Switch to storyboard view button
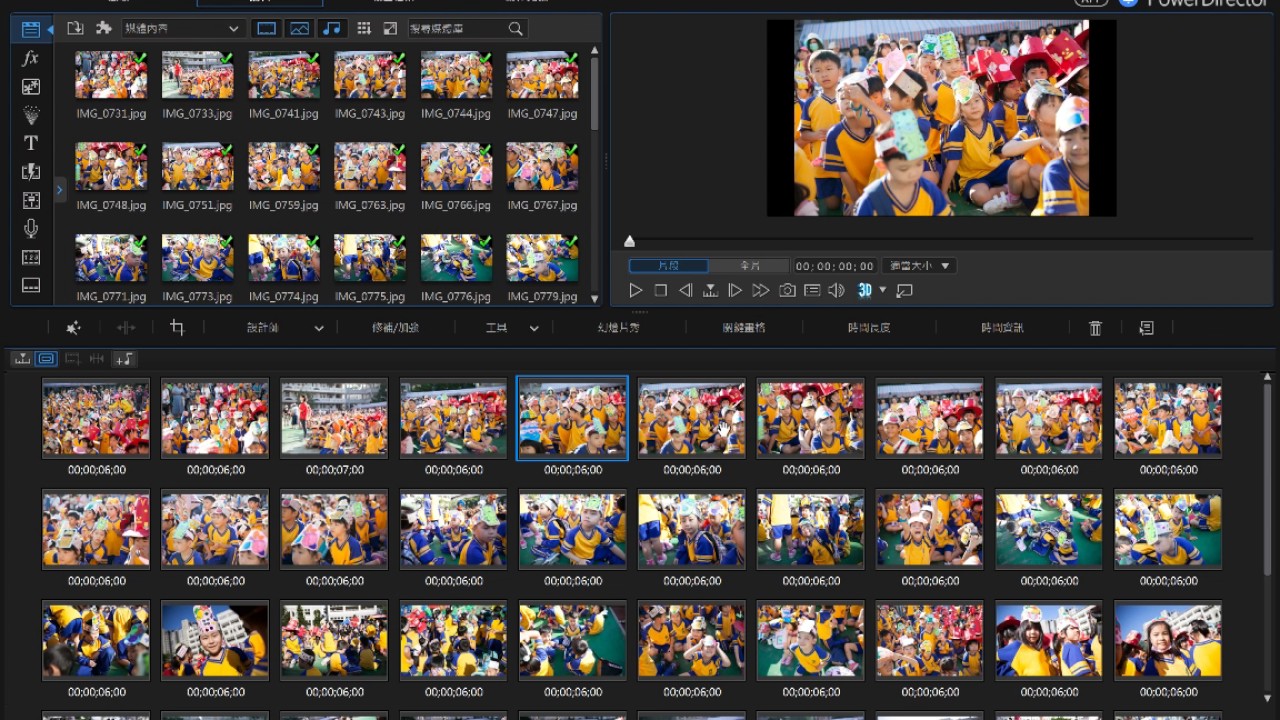The width and height of the screenshot is (1280, 720). click(46, 359)
